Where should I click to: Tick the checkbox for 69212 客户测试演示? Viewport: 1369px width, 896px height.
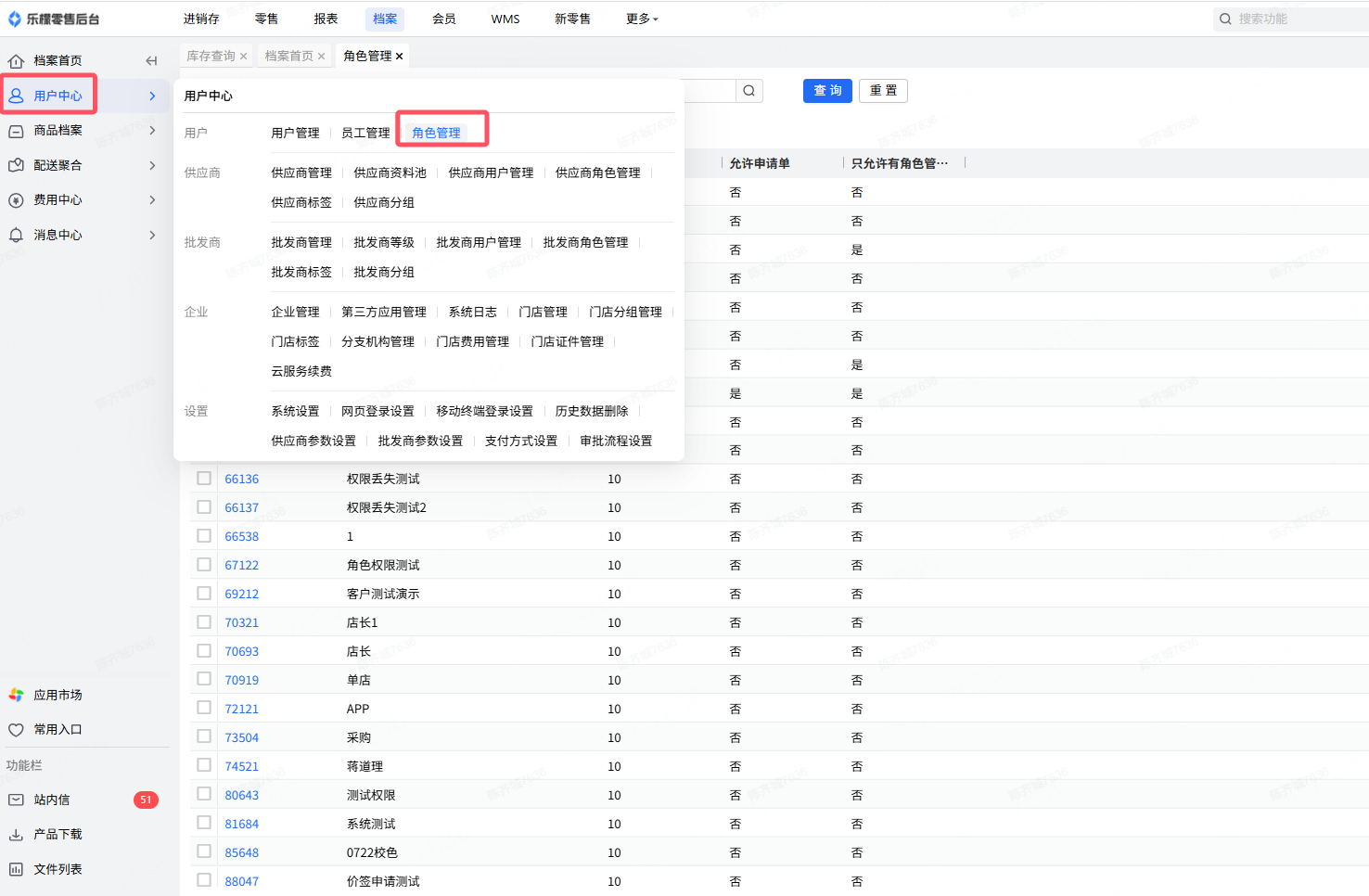(x=204, y=594)
